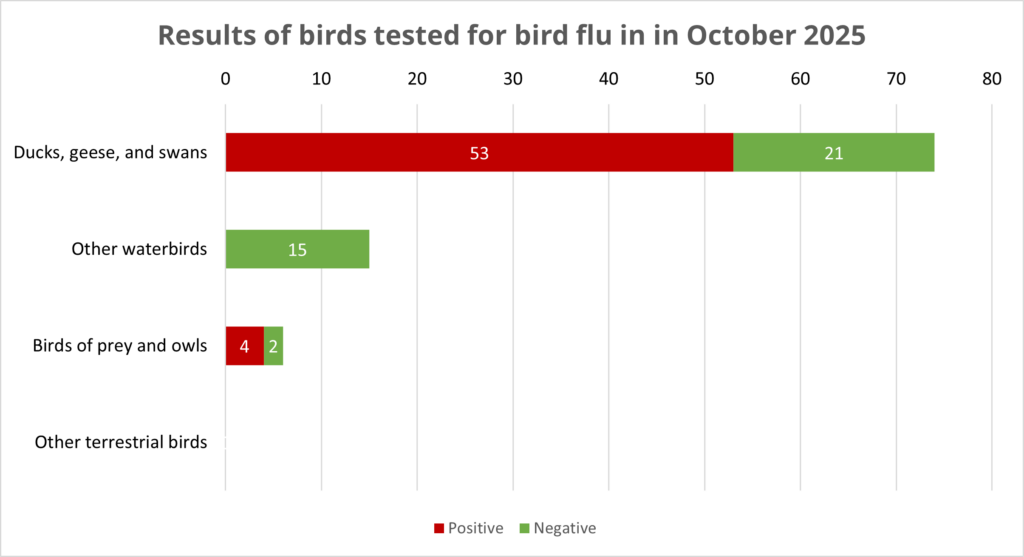Click the Other terrestrial birds label
Viewport: 1024px width, 557px height.
(120, 442)
